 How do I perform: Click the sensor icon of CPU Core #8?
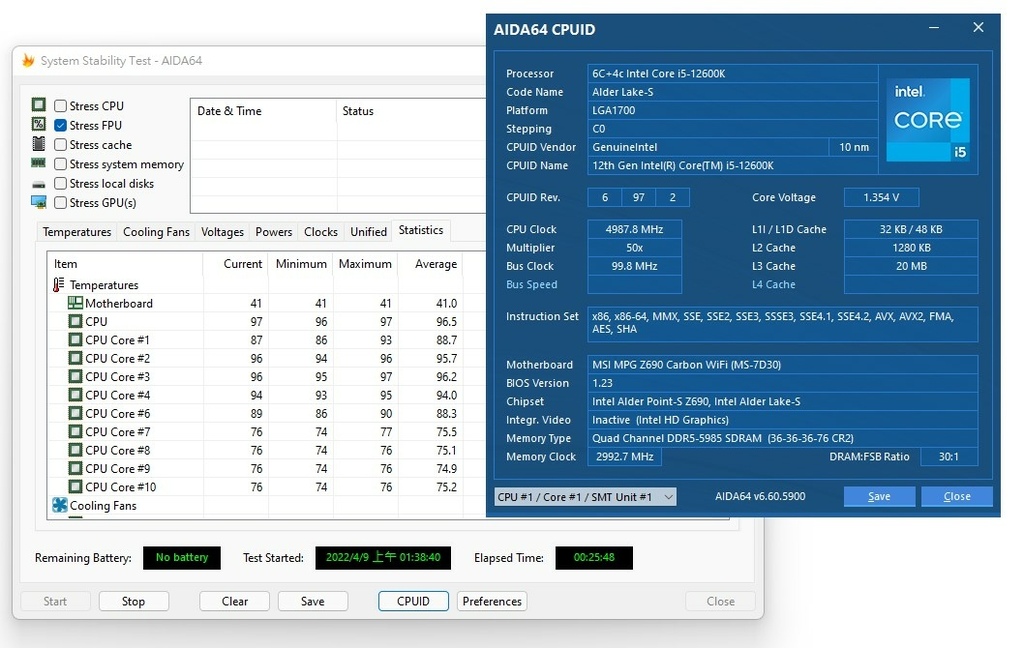pyautogui.click(x=75, y=449)
